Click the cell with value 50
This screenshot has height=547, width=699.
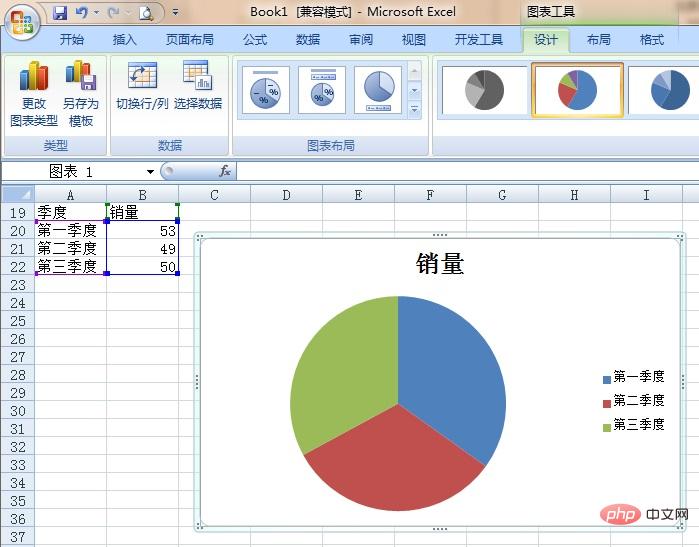tap(142, 266)
